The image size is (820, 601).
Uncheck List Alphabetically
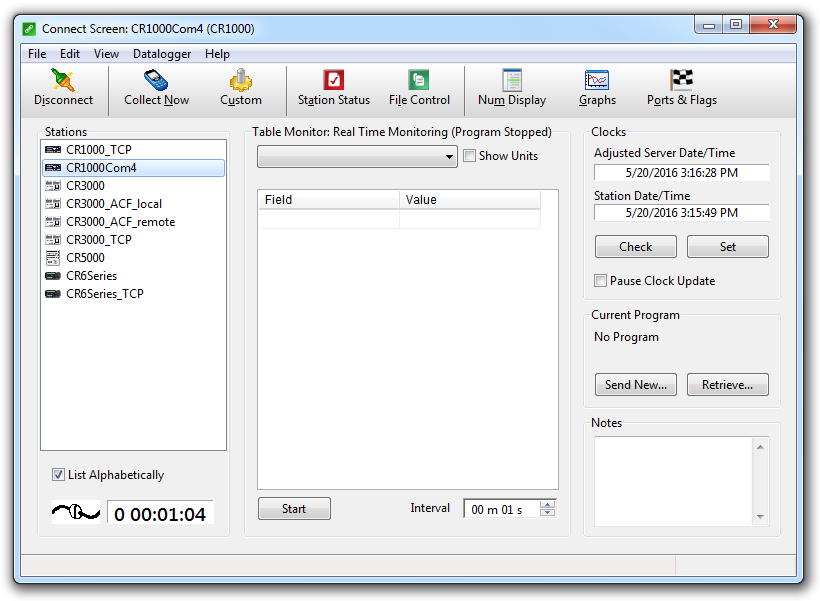58,475
